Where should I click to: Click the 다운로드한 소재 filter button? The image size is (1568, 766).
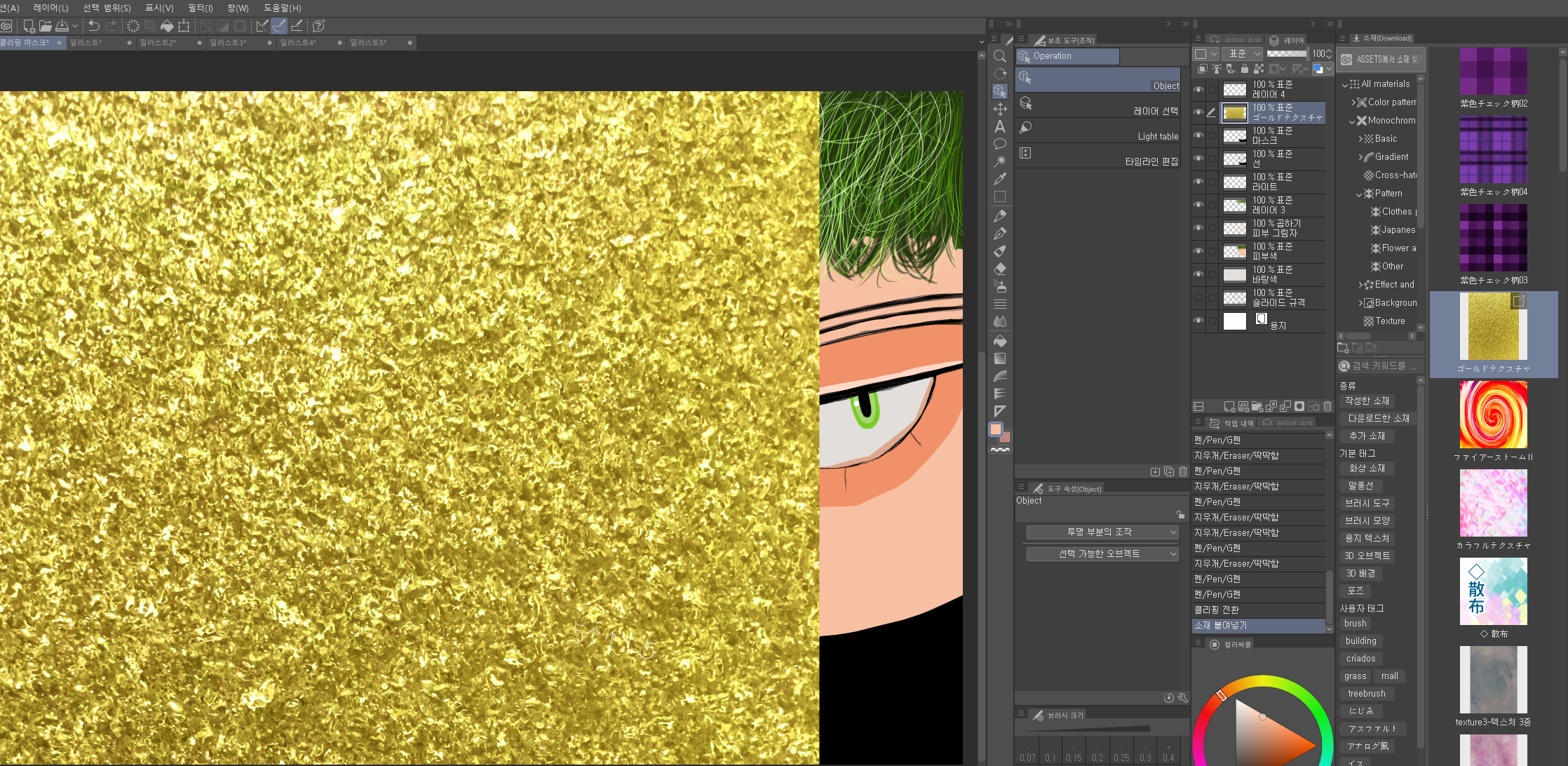coord(1378,418)
